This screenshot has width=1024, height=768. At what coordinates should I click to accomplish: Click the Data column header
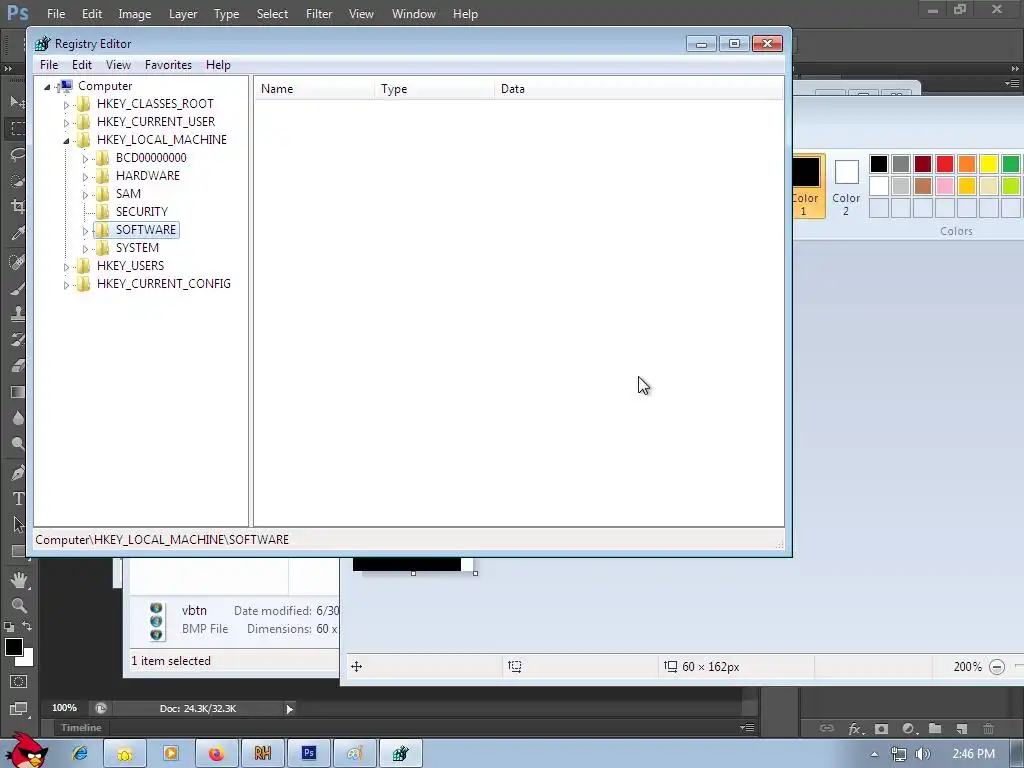point(639,89)
